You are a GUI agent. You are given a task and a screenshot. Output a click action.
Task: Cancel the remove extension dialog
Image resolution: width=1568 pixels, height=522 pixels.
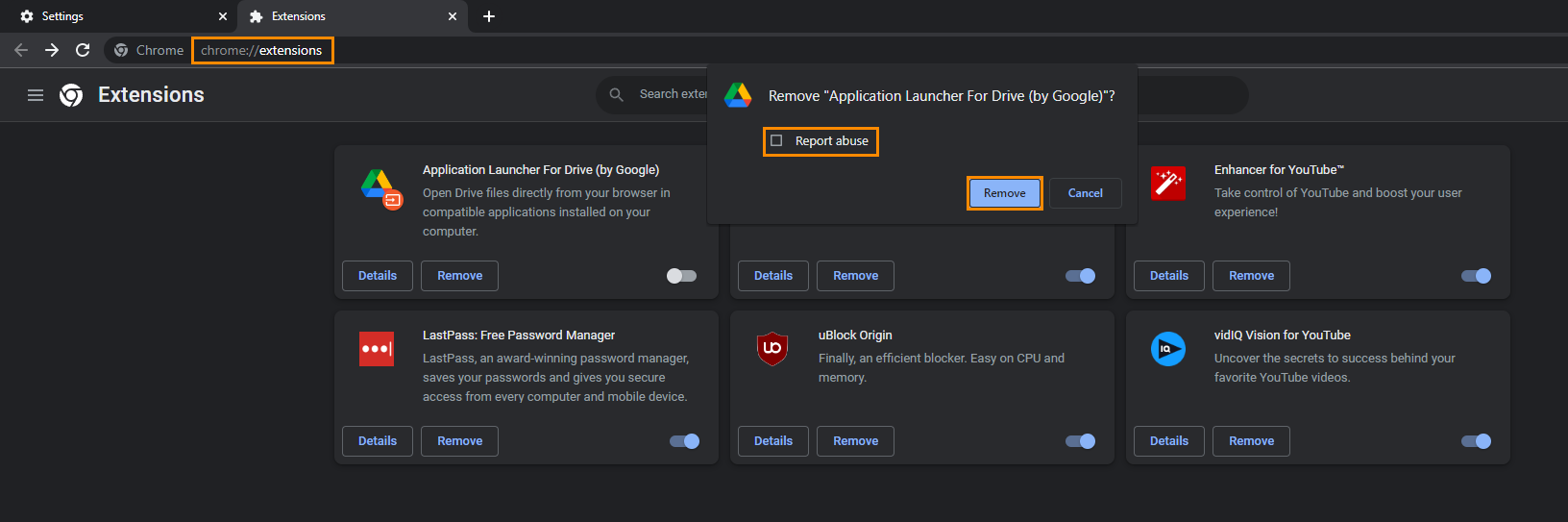coord(1086,193)
